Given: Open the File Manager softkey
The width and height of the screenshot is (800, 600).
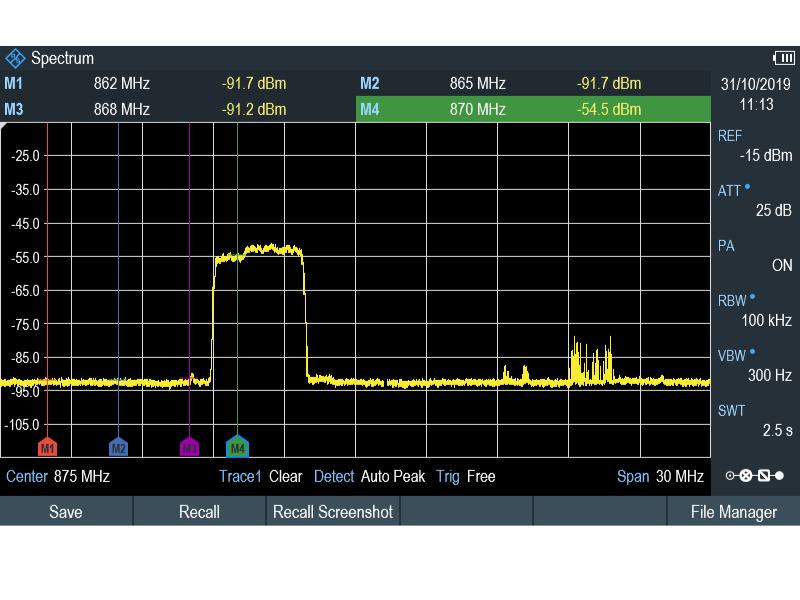Looking at the screenshot, I should point(733,512).
